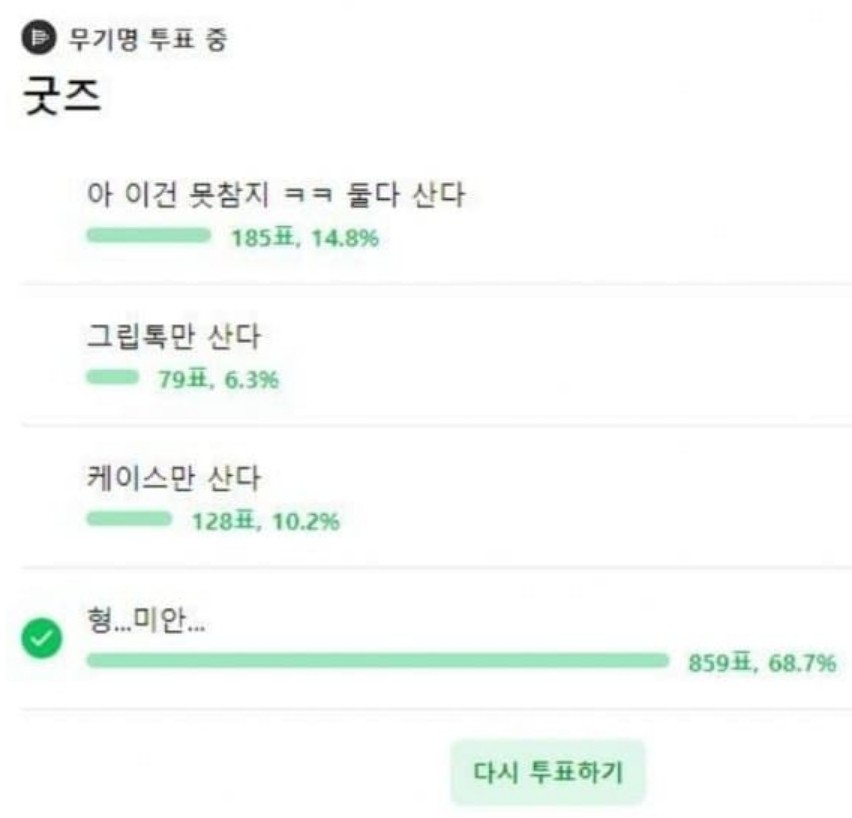Click the short result bar under 그립톡만 산다

112,379
